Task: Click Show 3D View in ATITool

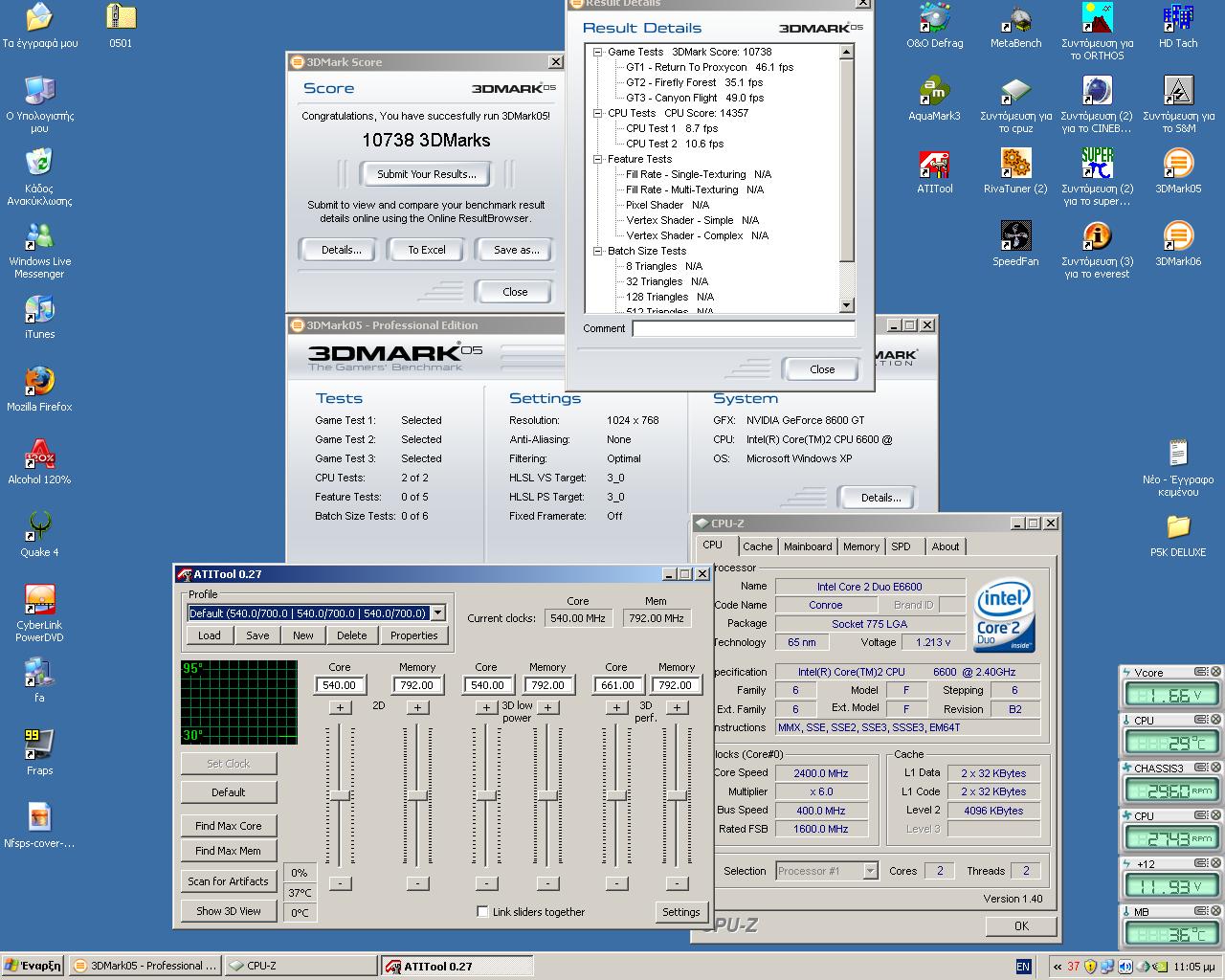Action: point(229,911)
